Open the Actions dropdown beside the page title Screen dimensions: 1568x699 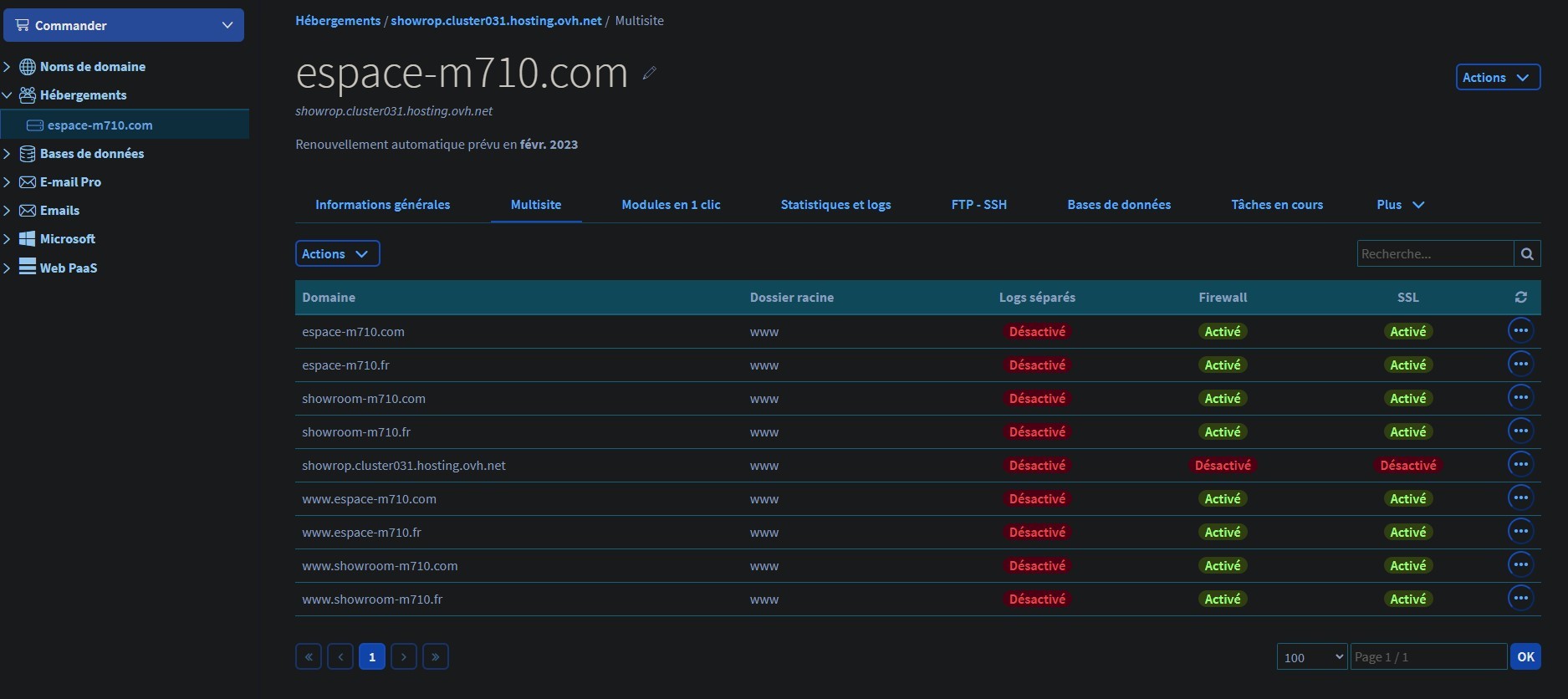coord(1498,77)
